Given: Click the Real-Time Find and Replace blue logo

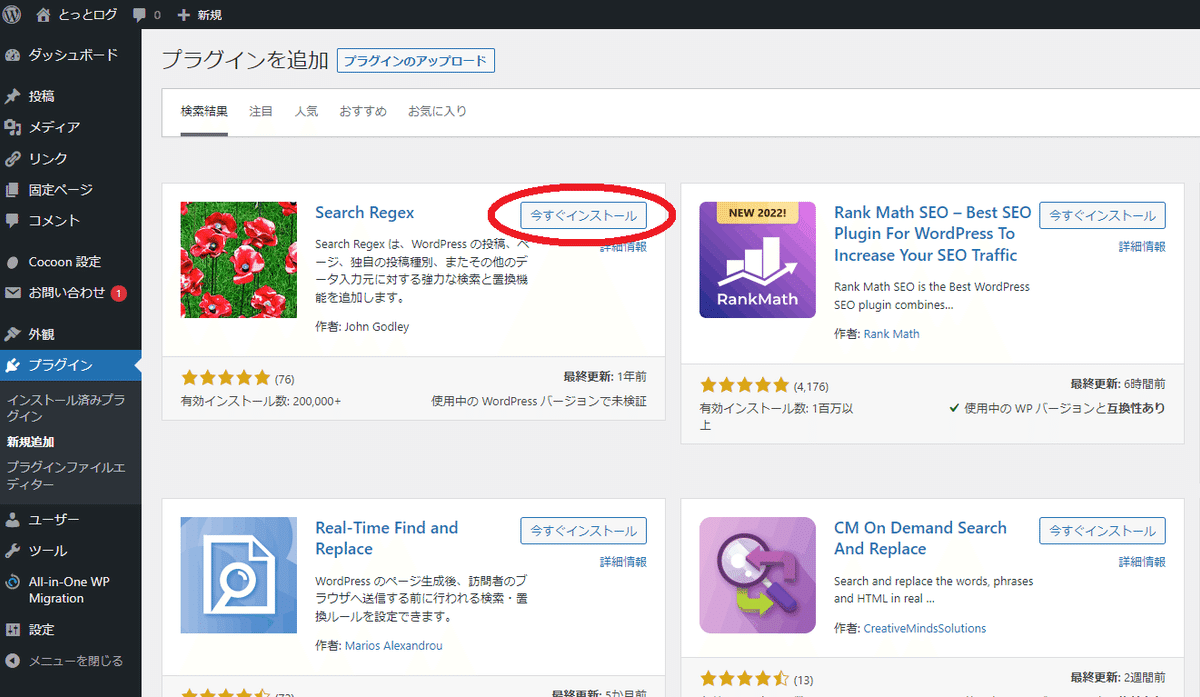Looking at the screenshot, I should 239,575.
